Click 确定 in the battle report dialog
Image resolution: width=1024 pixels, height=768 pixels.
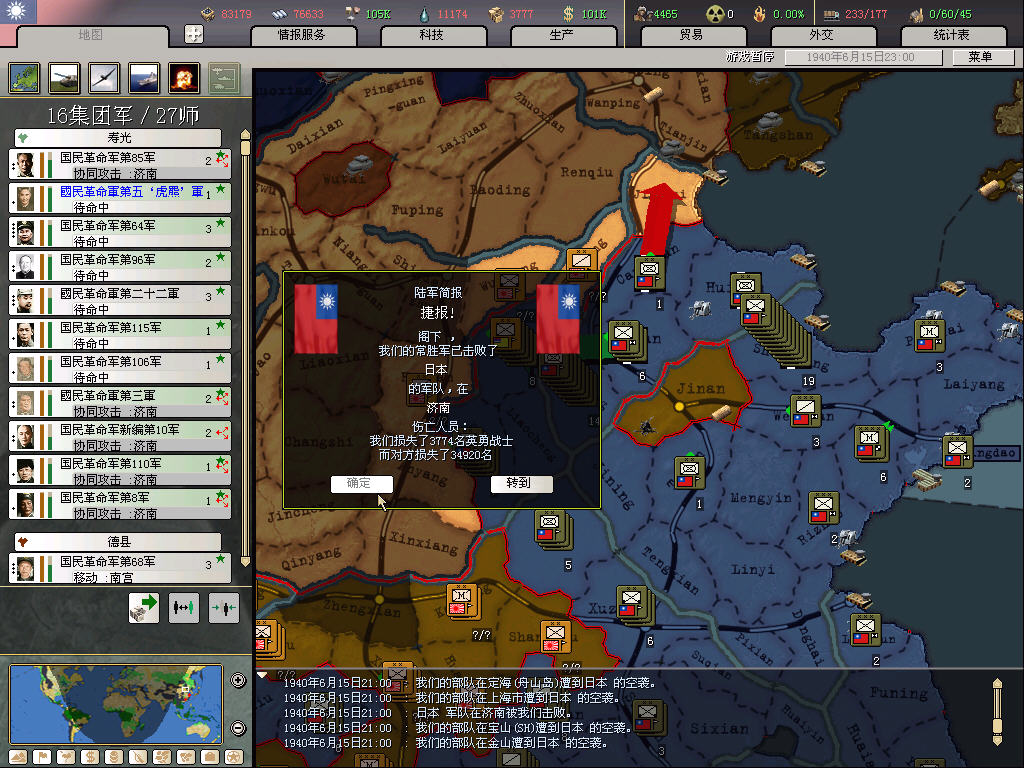click(x=360, y=483)
